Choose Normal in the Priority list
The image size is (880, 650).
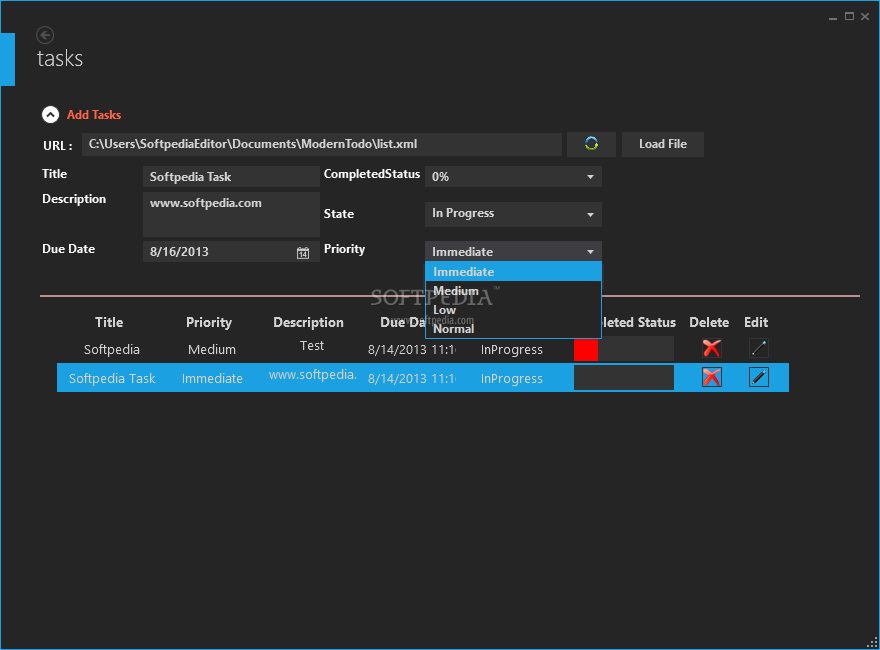(x=513, y=329)
